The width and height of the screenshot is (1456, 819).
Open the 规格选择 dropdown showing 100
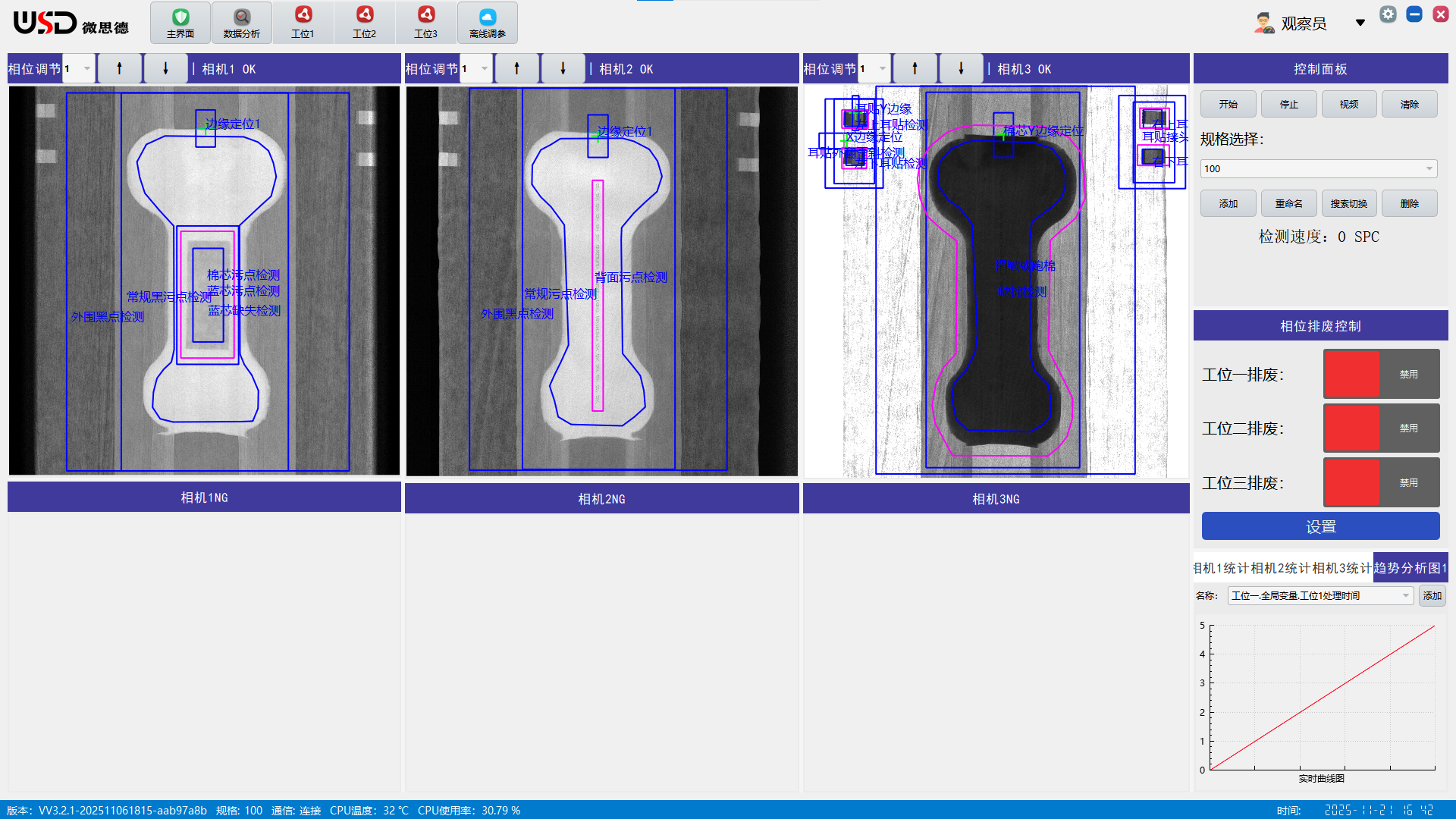[1319, 168]
